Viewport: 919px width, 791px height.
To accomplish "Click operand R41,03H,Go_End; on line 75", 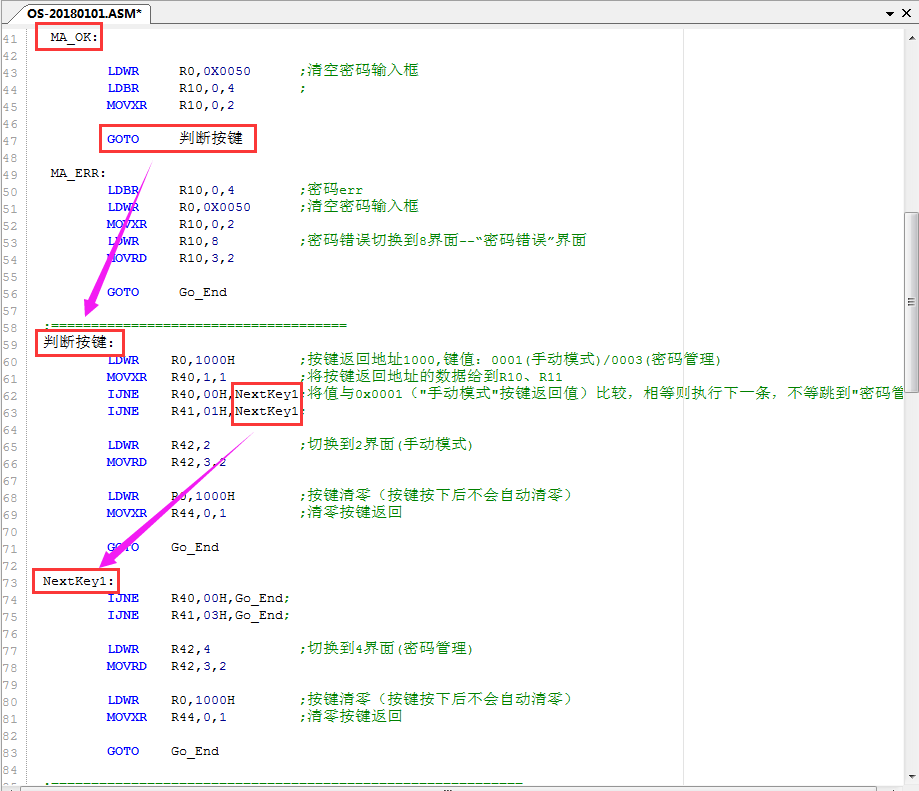I will click(230, 615).
